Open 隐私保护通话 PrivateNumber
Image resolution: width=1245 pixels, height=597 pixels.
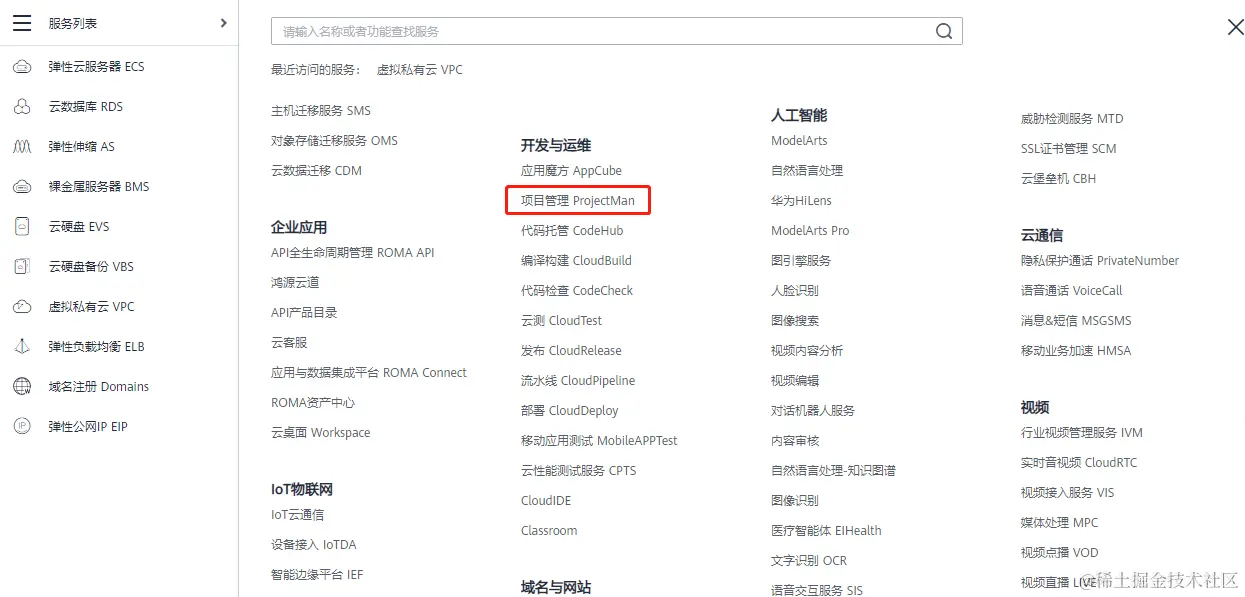click(1100, 261)
